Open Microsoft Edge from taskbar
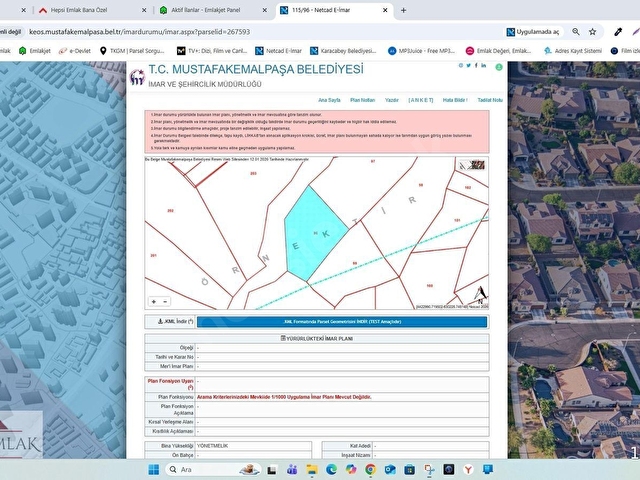This screenshot has height=480, width=640. pyautogui.click(x=331, y=469)
